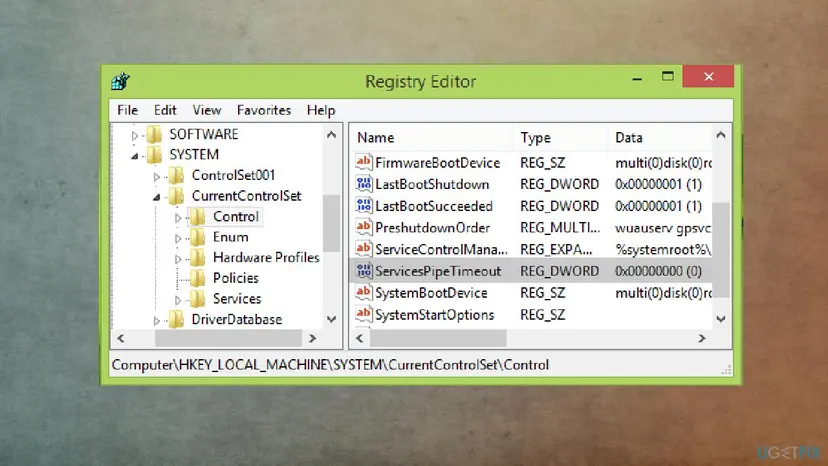Click the SystemStartOptions string icon
828x466 pixels.
click(363, 314)
